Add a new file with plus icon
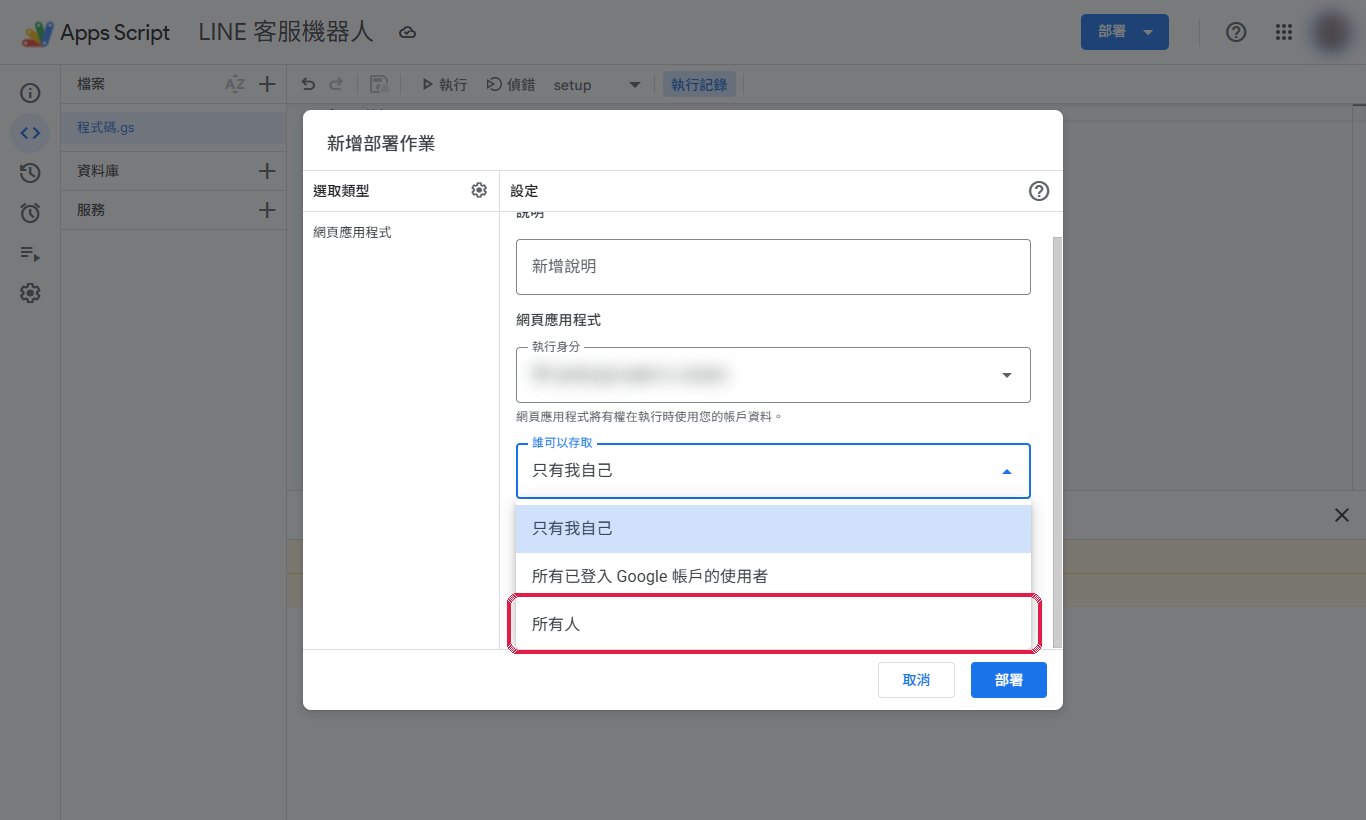1366x820 pixels. point(267,85)
